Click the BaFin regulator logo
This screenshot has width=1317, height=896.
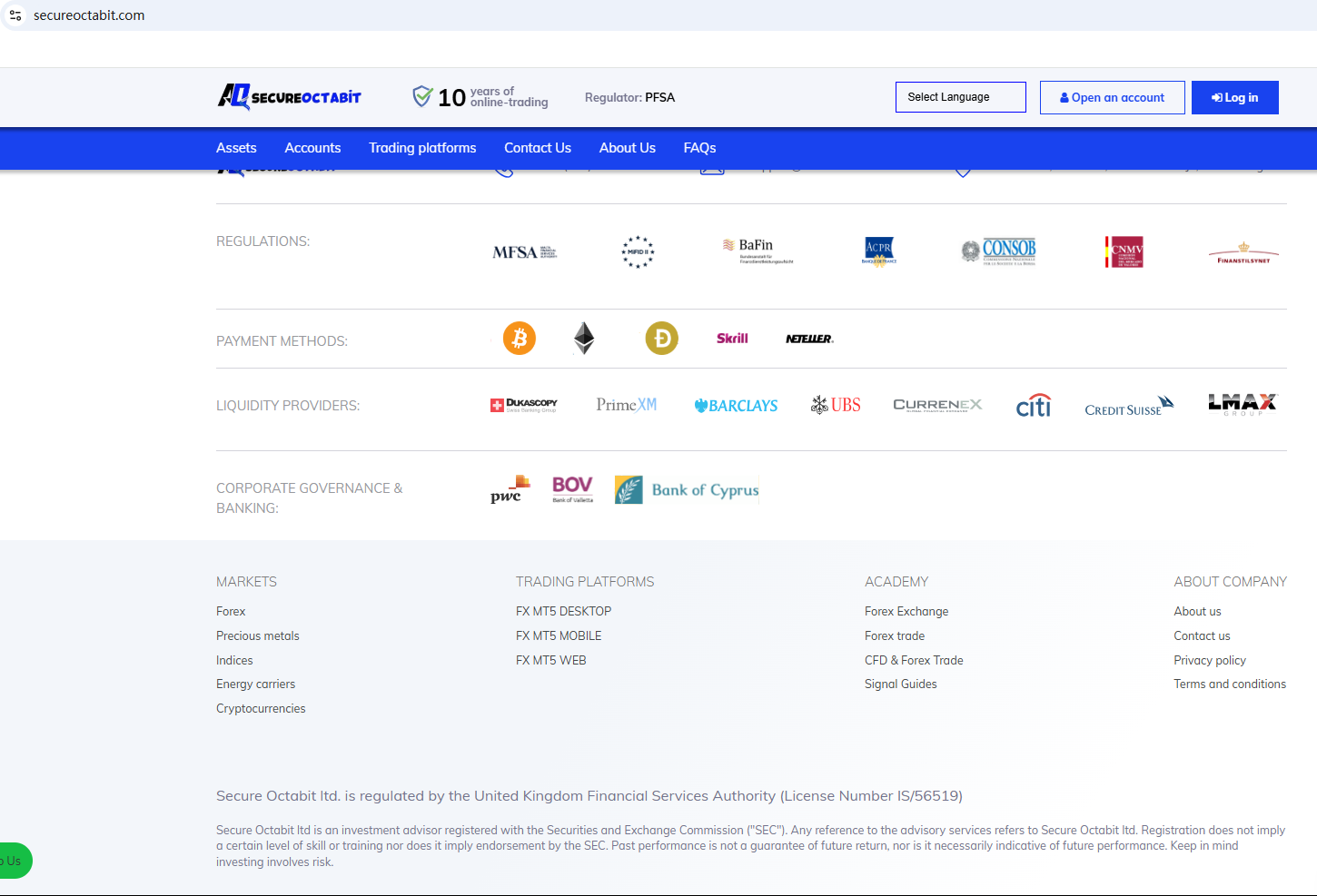757,251
